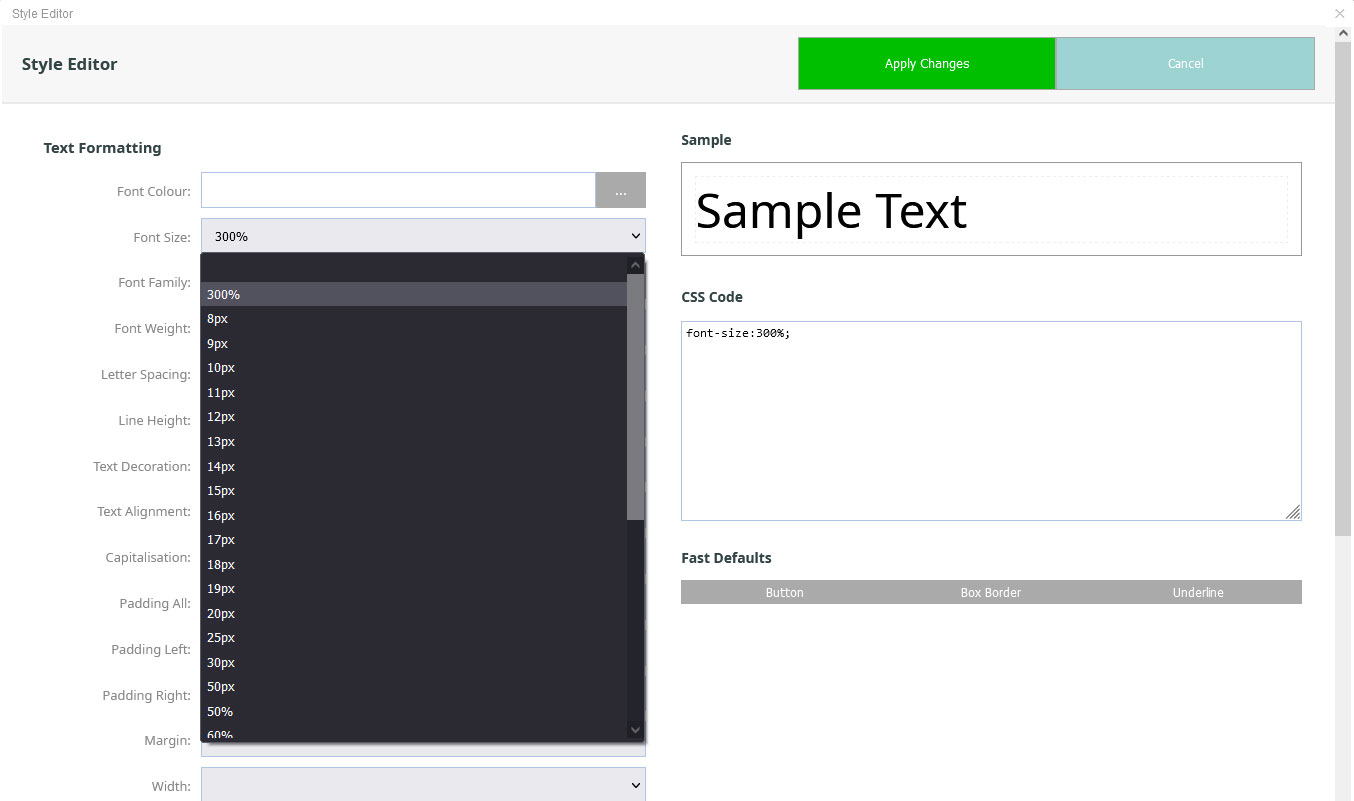Open the font colour picker ellipsis button
Viewport: 1354px width, 801px height.
(620, 191)
